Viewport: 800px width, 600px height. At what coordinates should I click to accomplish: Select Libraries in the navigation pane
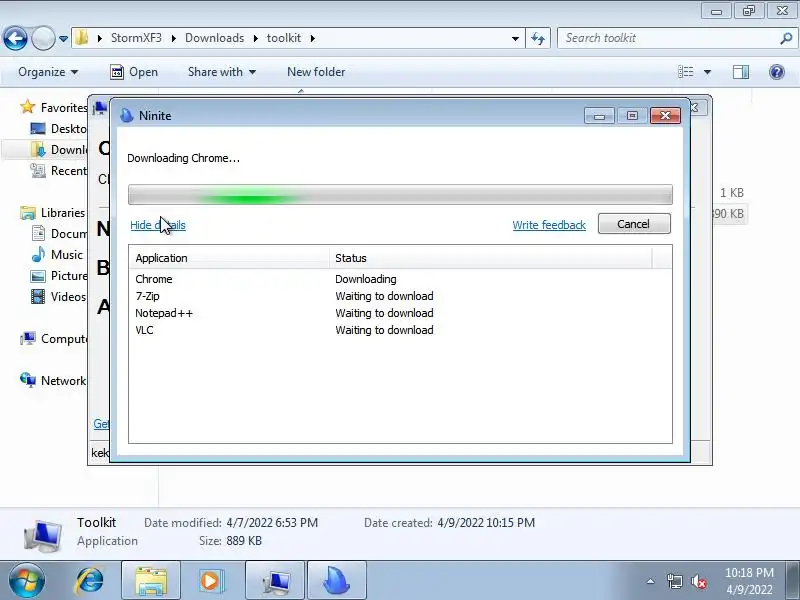pyautogui.click(x=53, y=213)
